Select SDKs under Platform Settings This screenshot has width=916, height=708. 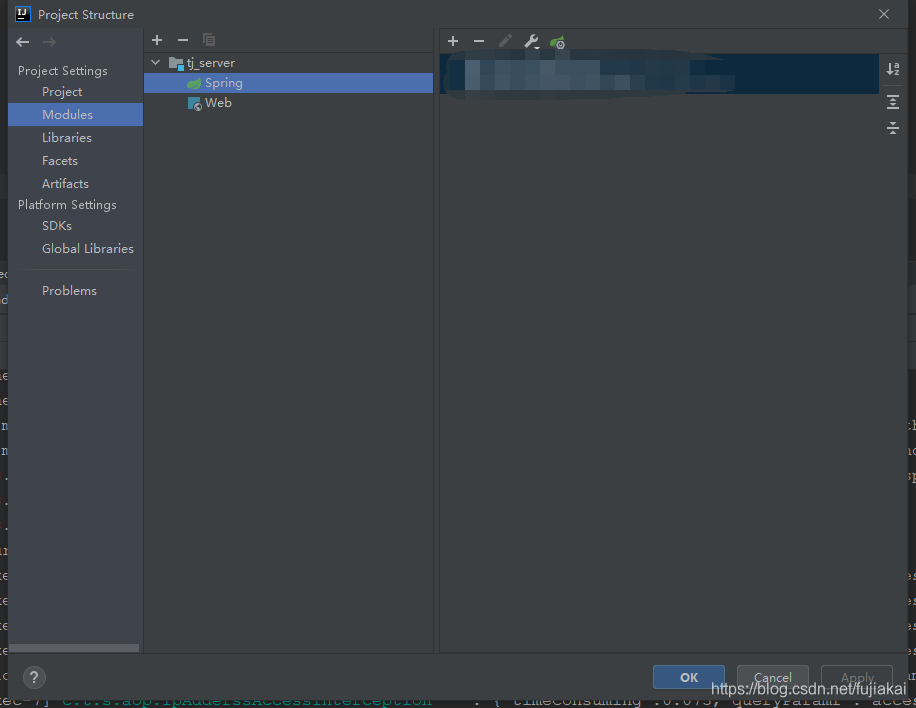click(56, 225)
